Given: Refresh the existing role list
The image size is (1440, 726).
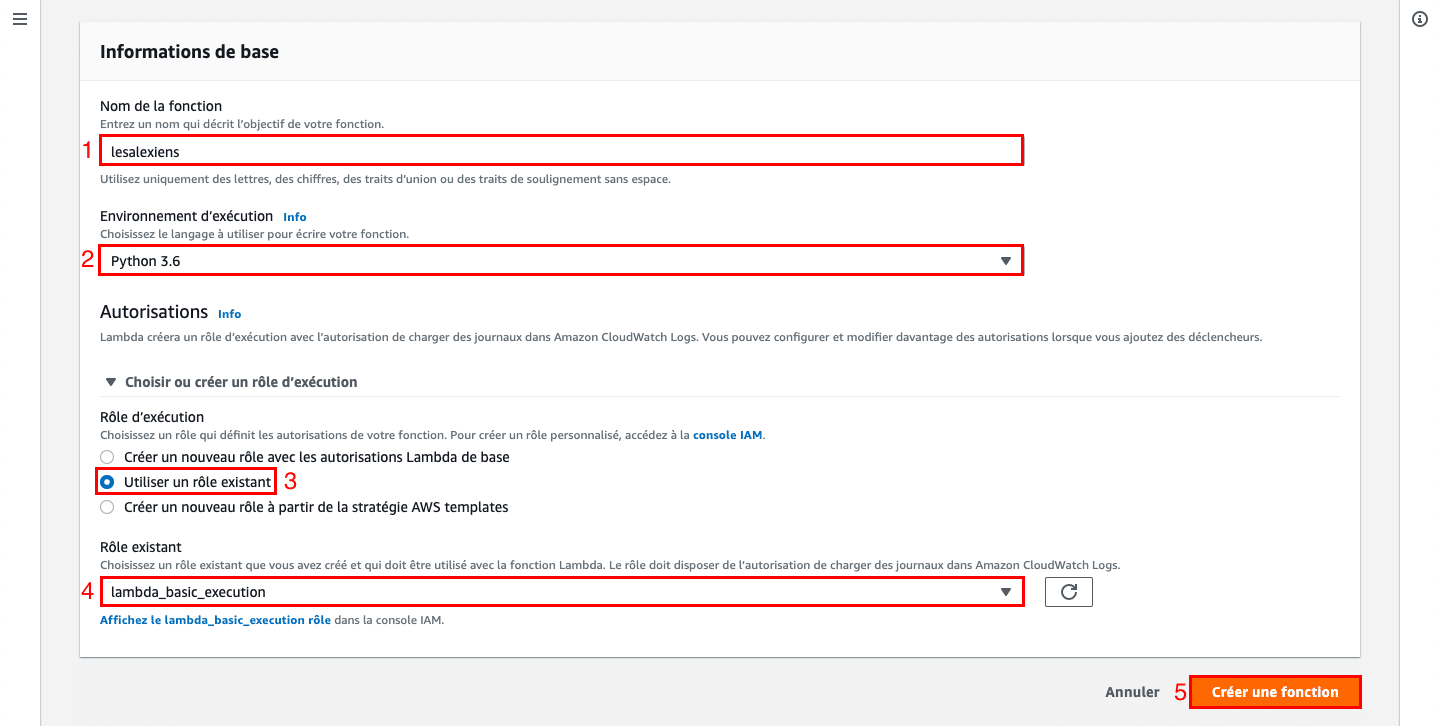Looking at the screenshot, I should (1068, 592).
